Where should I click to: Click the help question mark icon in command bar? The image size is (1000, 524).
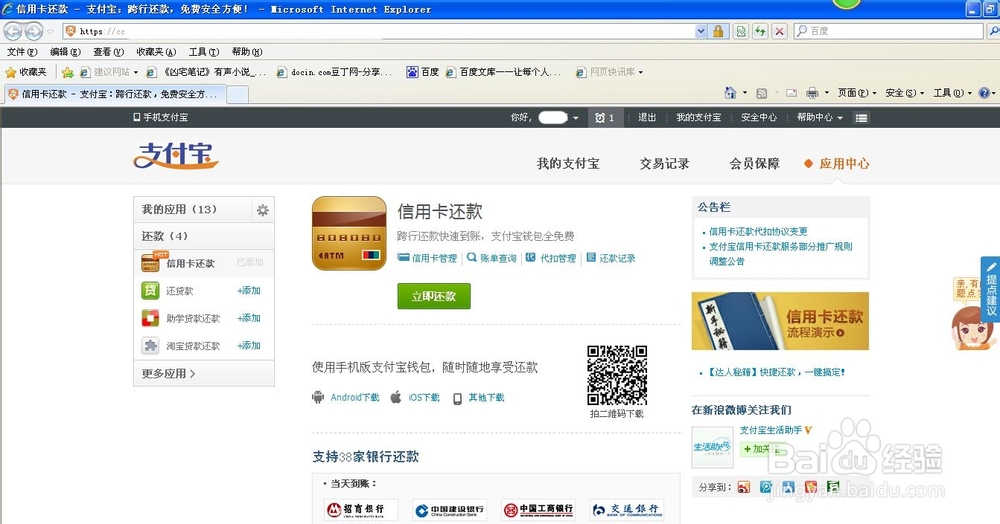984,93
